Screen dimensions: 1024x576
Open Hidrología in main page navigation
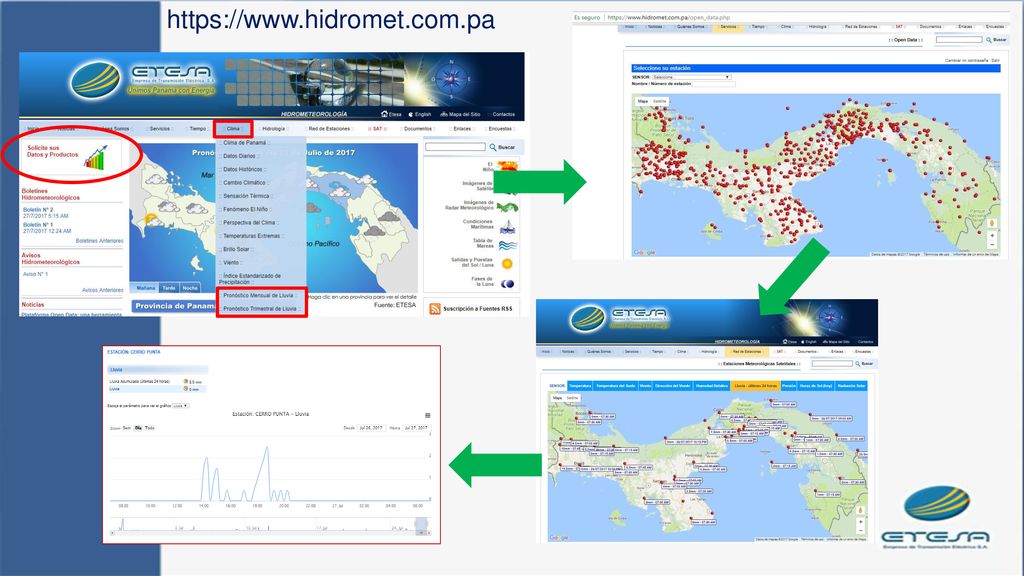coord(274,129)
